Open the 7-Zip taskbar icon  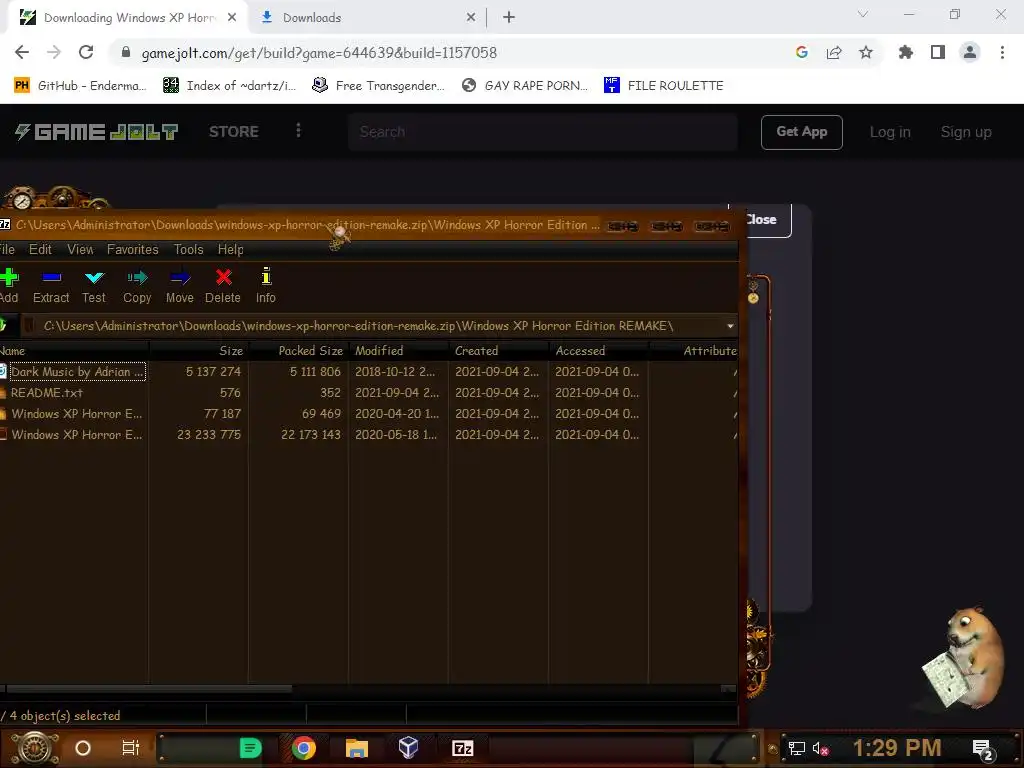click(x=462, y=748)
